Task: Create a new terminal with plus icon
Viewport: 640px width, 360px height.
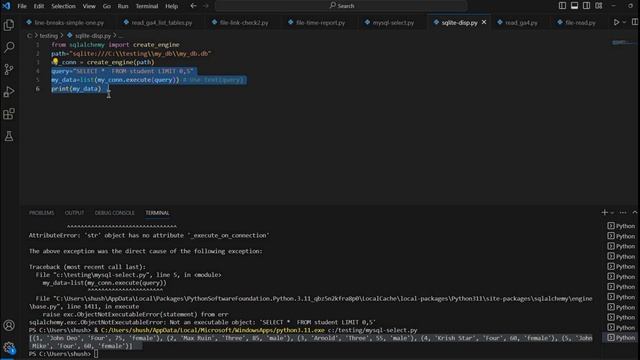Action: click(604, 212)
